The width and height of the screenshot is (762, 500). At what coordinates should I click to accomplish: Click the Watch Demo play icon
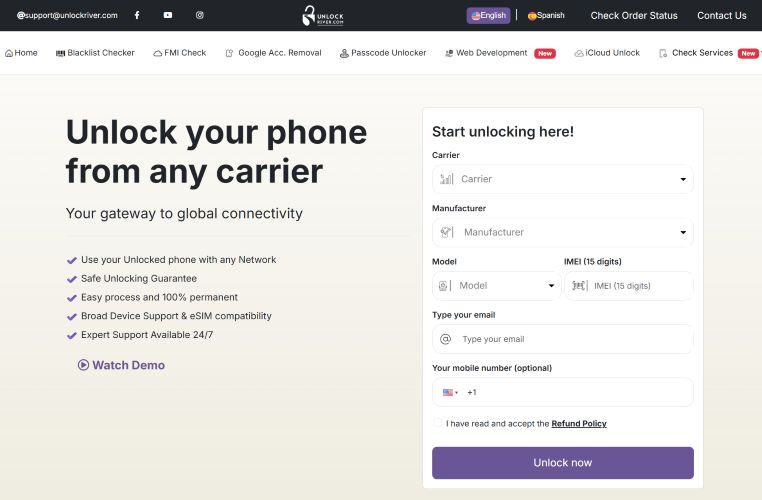coord(84,365)
